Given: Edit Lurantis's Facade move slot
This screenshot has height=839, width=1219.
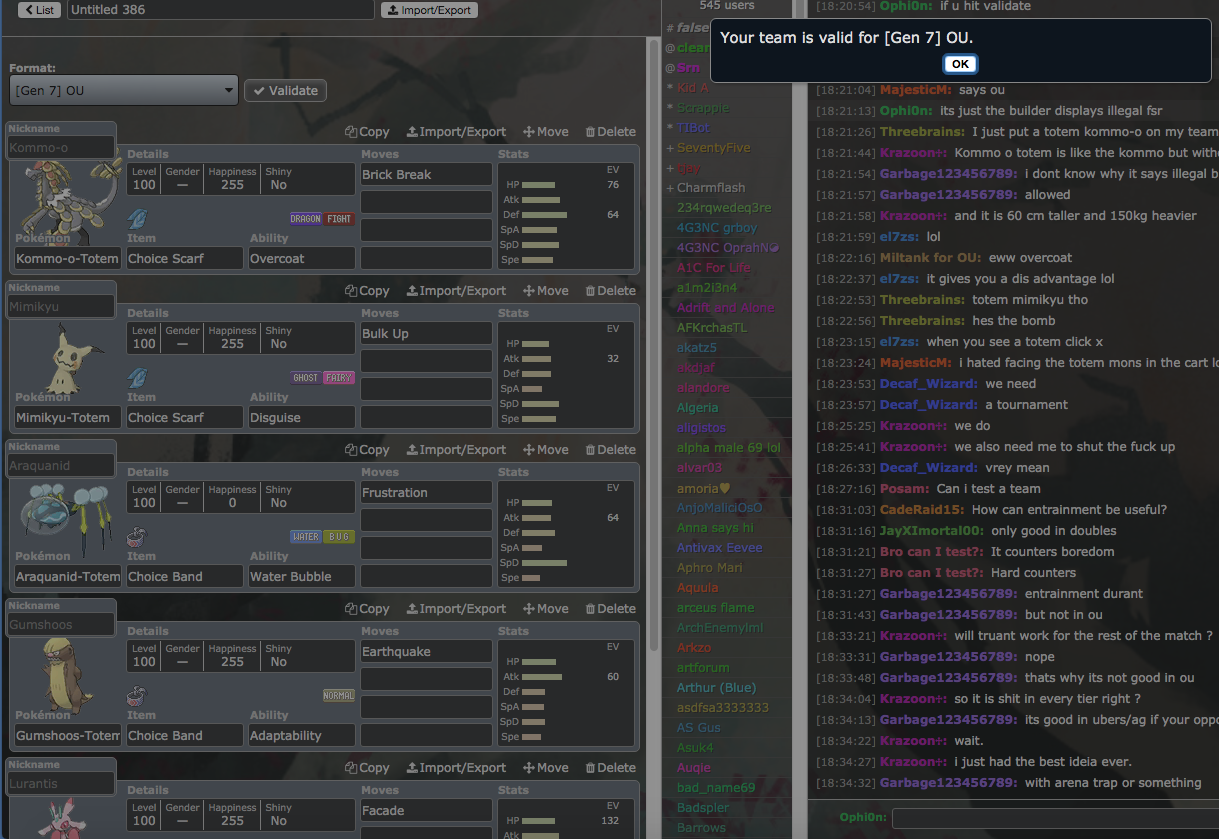Looking at the screenshot, I should [426, 810].
